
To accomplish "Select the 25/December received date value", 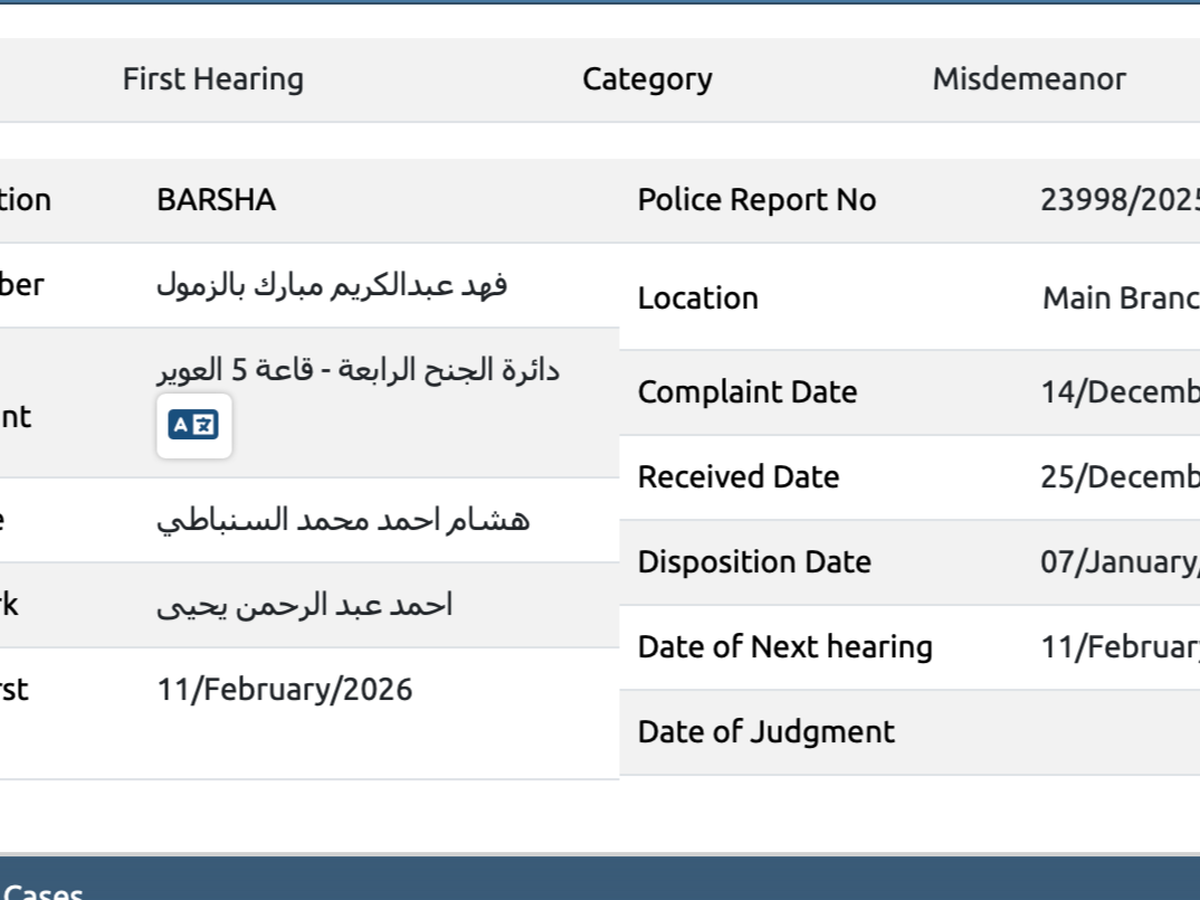I will 1120,477.
